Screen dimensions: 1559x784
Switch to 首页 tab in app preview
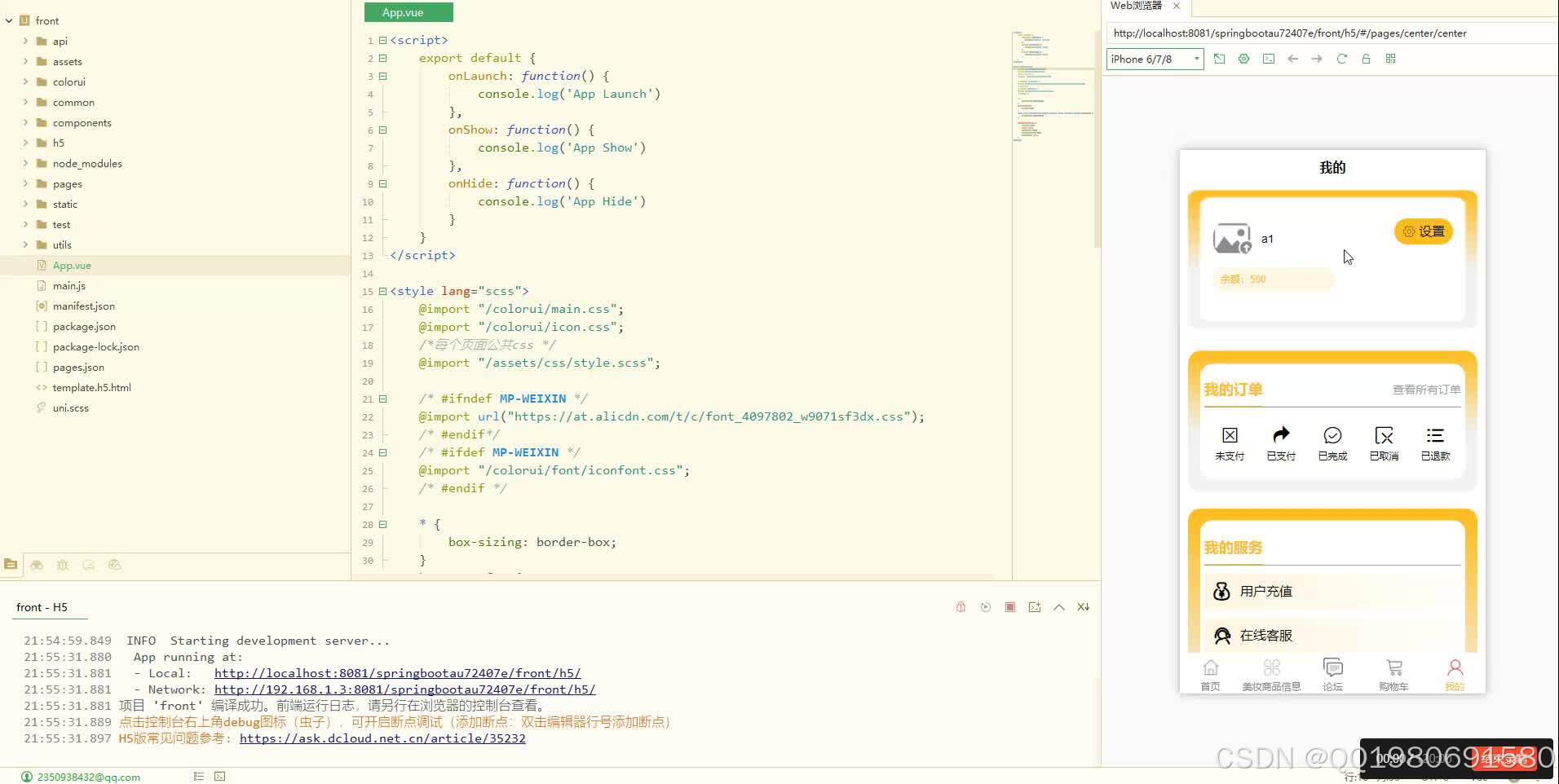(1210, 676)
